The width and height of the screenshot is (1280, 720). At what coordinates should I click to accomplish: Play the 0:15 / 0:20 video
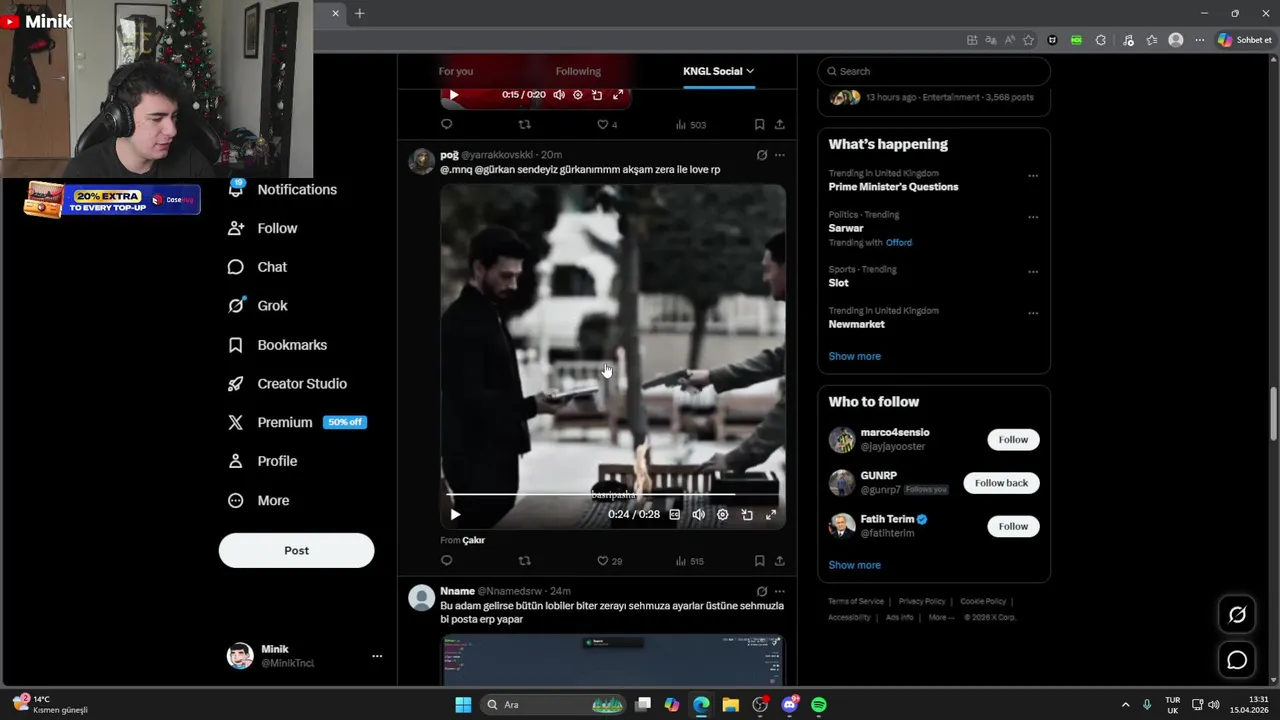pos(454,95)
